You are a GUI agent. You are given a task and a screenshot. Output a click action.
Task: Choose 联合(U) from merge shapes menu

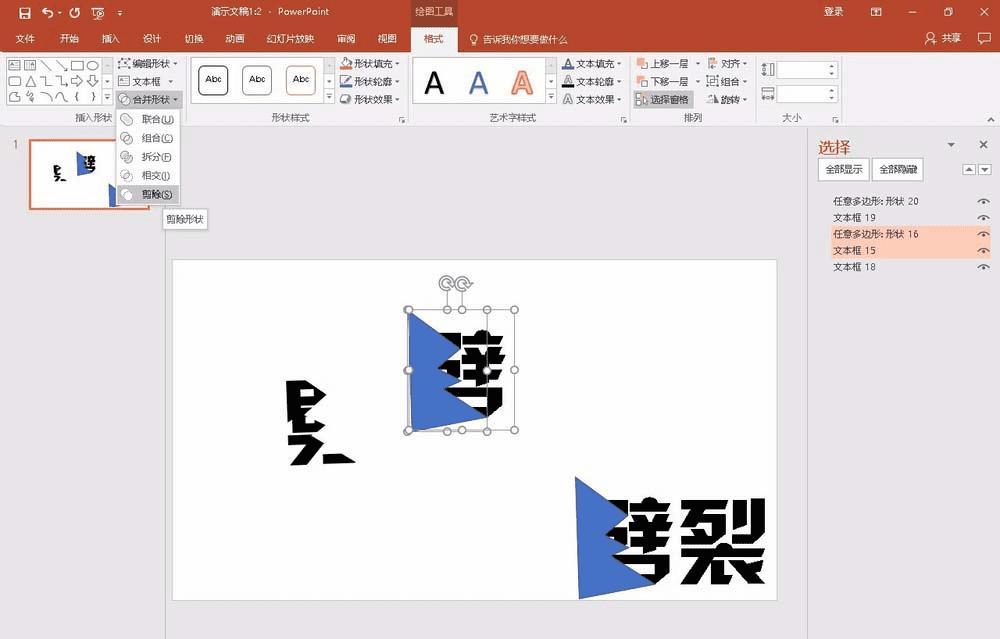(x=148, y=119)
